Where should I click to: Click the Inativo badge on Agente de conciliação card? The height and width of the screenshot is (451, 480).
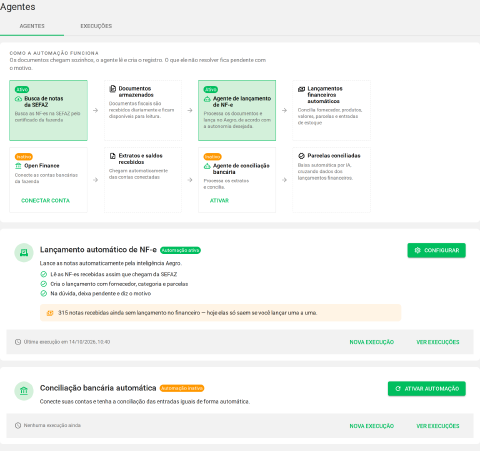212,157
